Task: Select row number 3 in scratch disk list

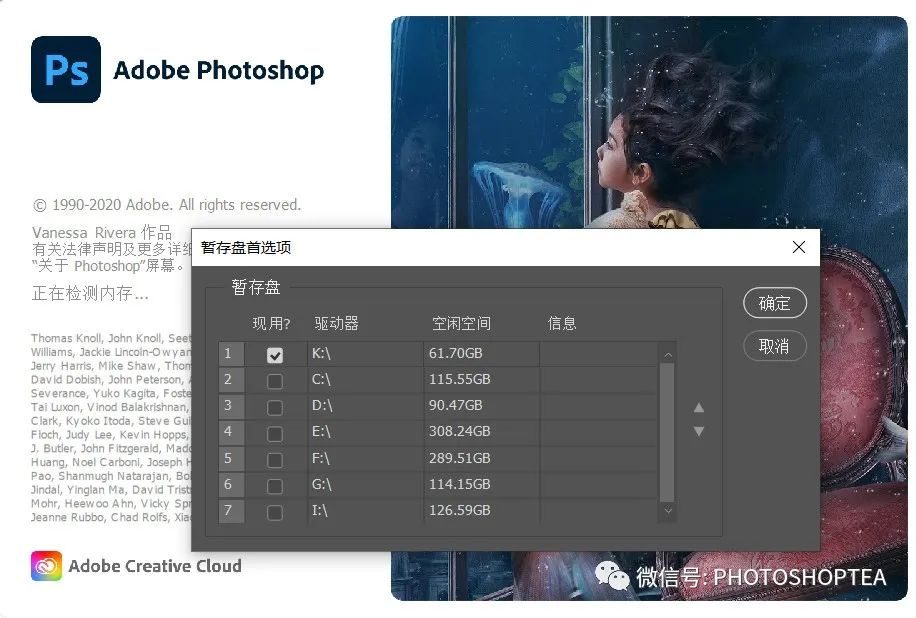Action: pyautogui.click(x=231, y=405)
